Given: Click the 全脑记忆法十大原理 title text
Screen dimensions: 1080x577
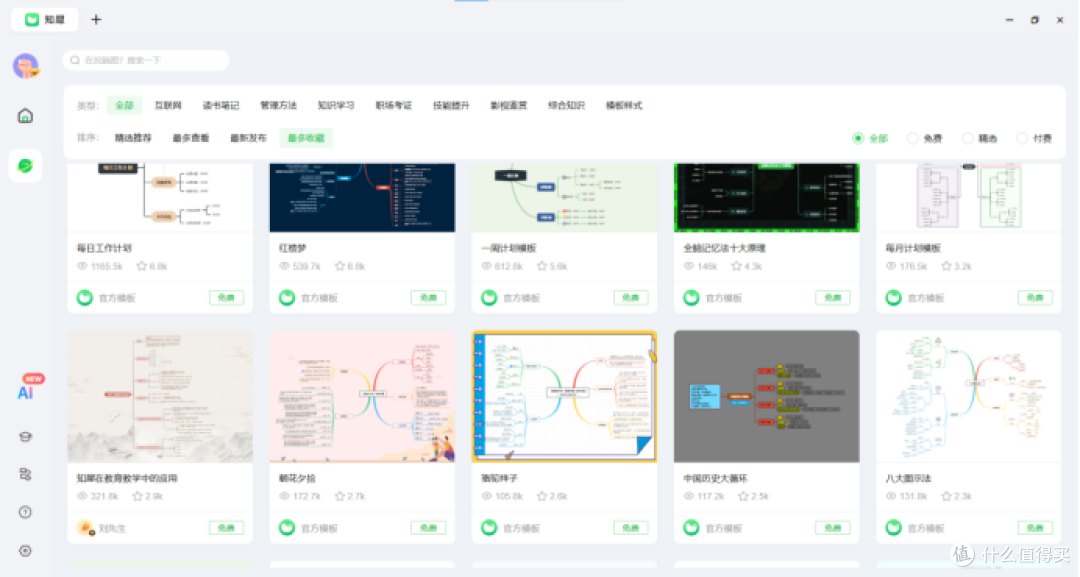Looking at the screenshot, I should 724,248.
